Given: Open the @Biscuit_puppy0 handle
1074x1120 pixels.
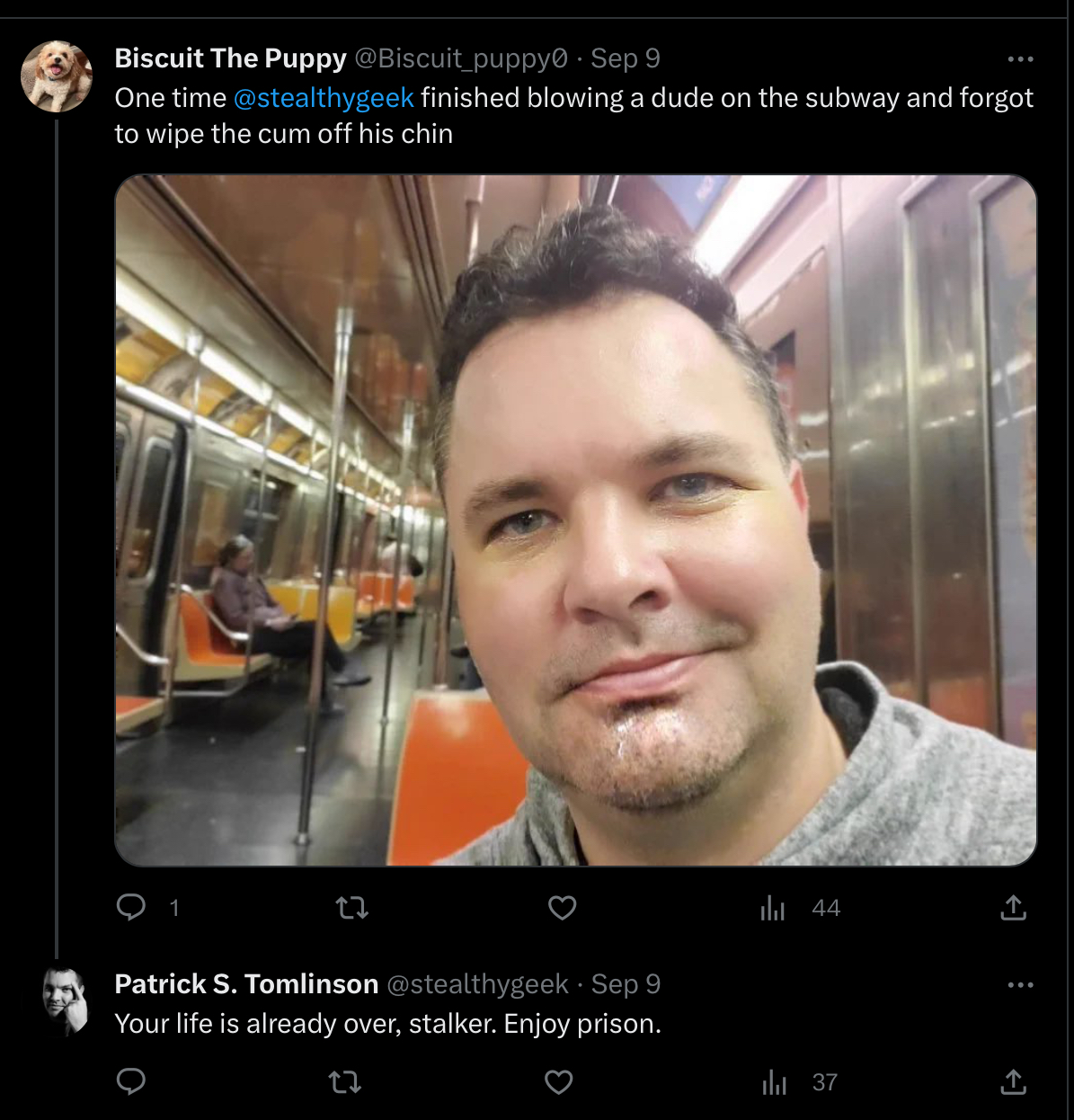Looking at the screenshot, I should (461, 58).
